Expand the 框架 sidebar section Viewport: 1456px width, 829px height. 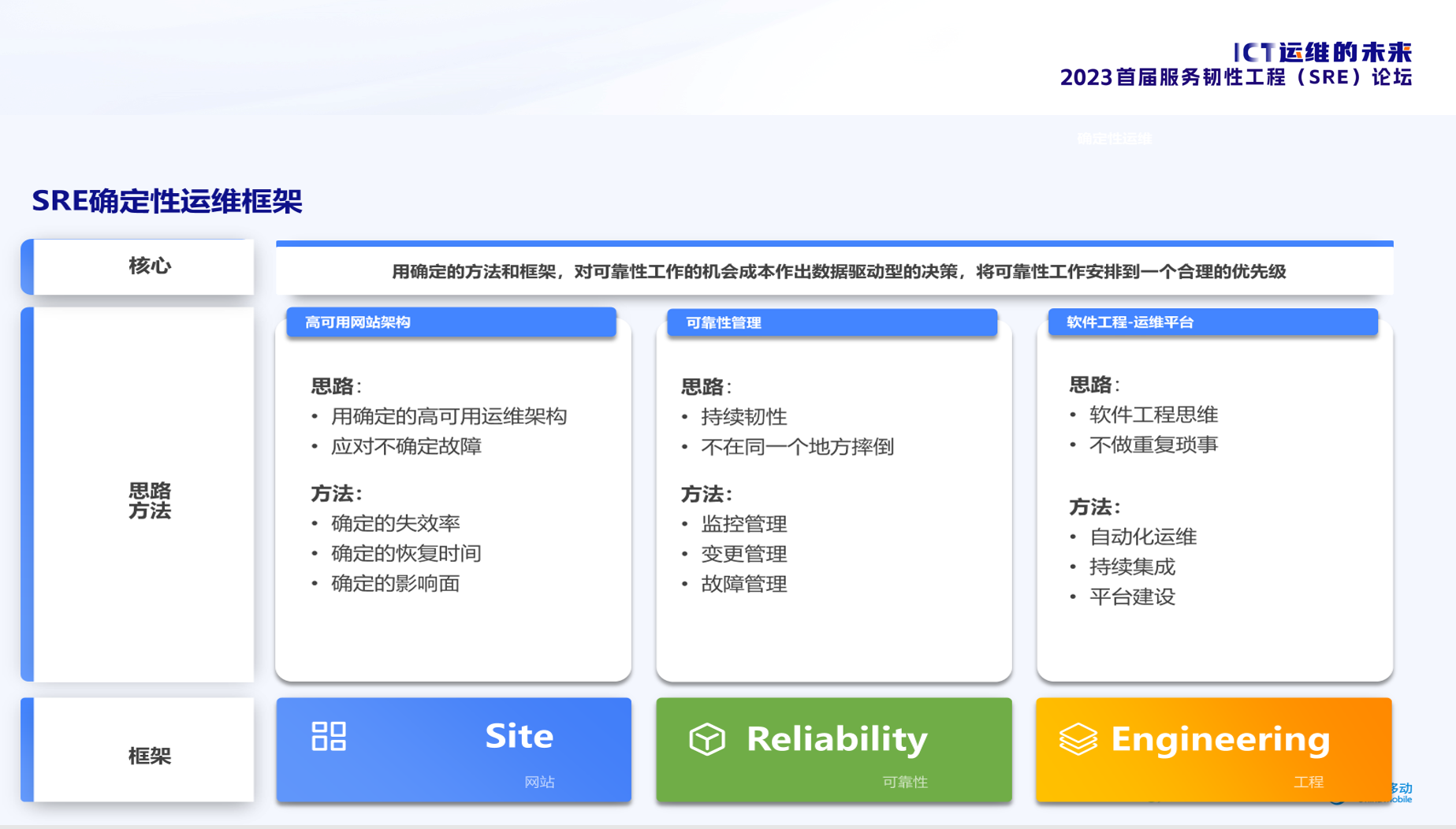[150, 754]
